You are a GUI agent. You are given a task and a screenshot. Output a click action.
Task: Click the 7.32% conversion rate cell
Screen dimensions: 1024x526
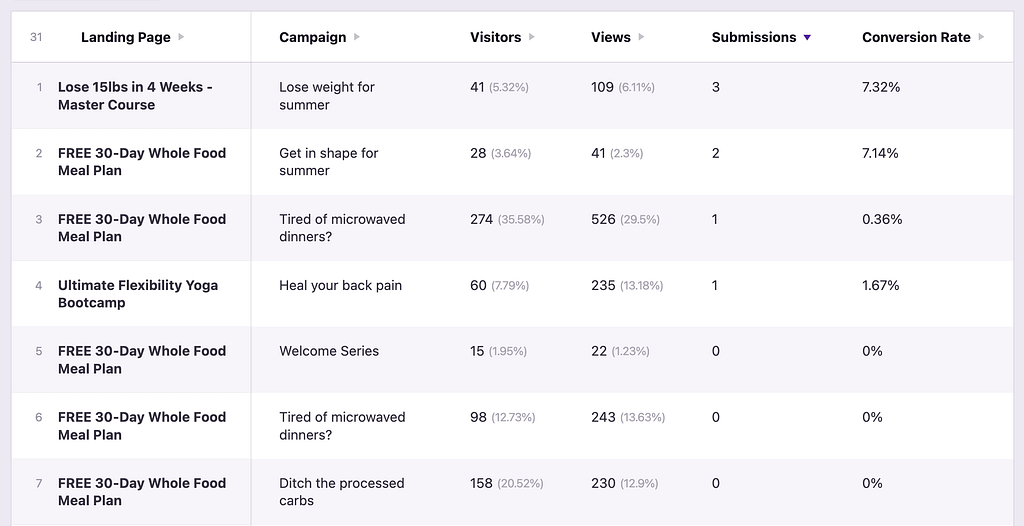click(x=881, y=88)
